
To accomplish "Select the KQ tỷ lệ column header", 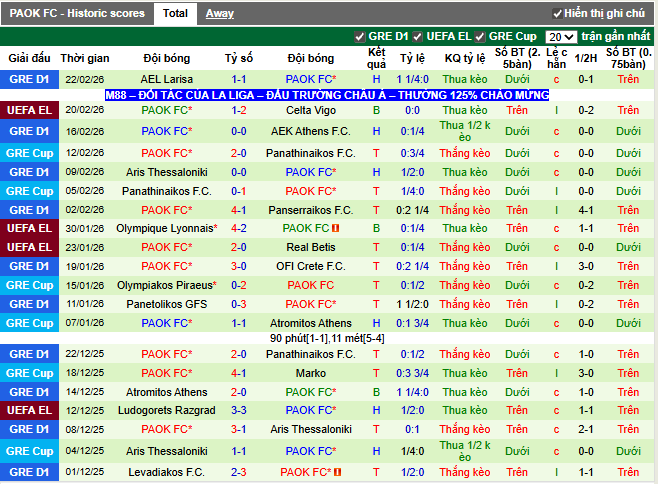I will coord(465,58).
